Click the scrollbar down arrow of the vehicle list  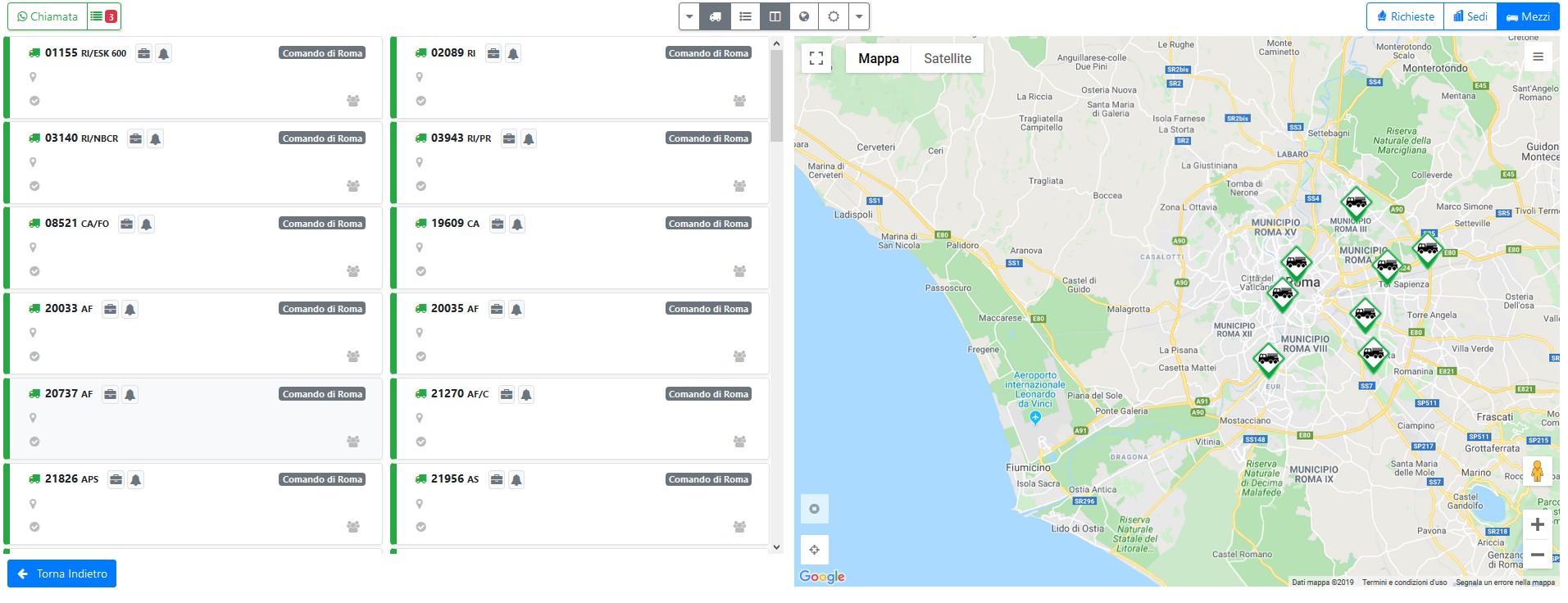coord(776,546)
